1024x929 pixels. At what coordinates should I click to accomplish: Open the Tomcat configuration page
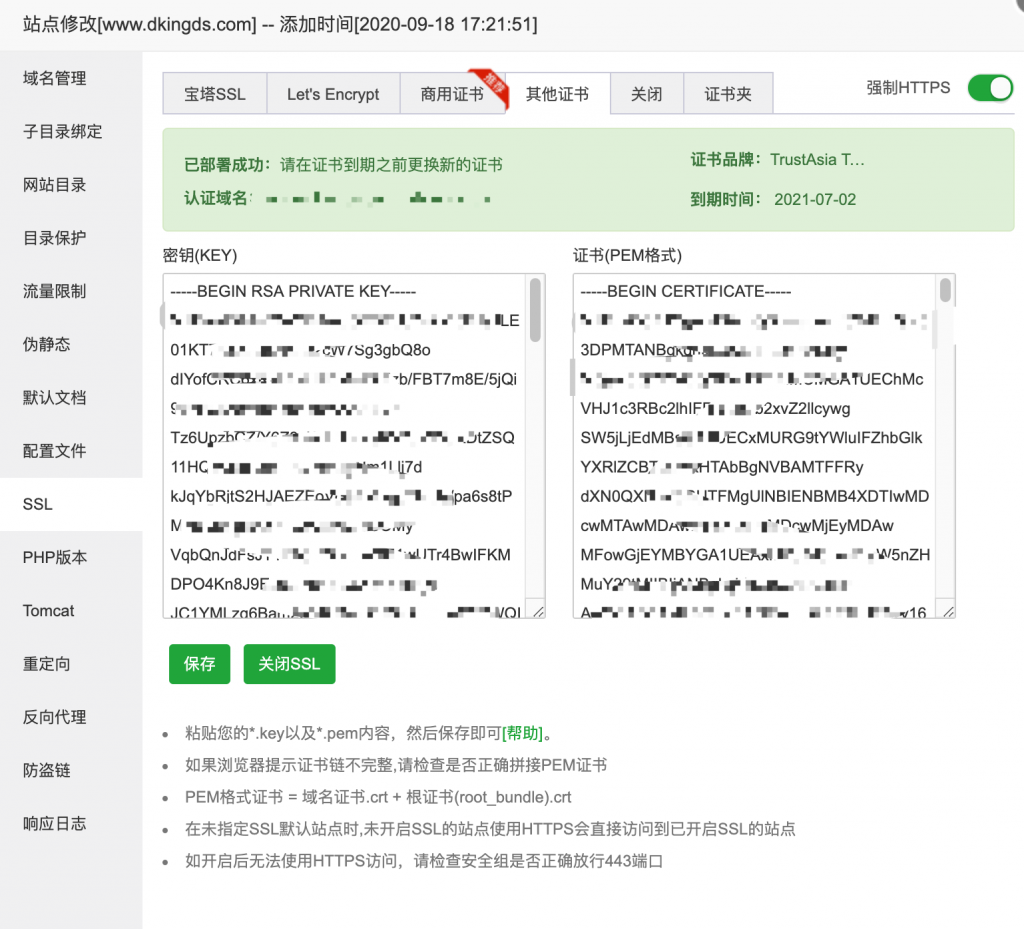pyautogui.click(x=48, y=610)
